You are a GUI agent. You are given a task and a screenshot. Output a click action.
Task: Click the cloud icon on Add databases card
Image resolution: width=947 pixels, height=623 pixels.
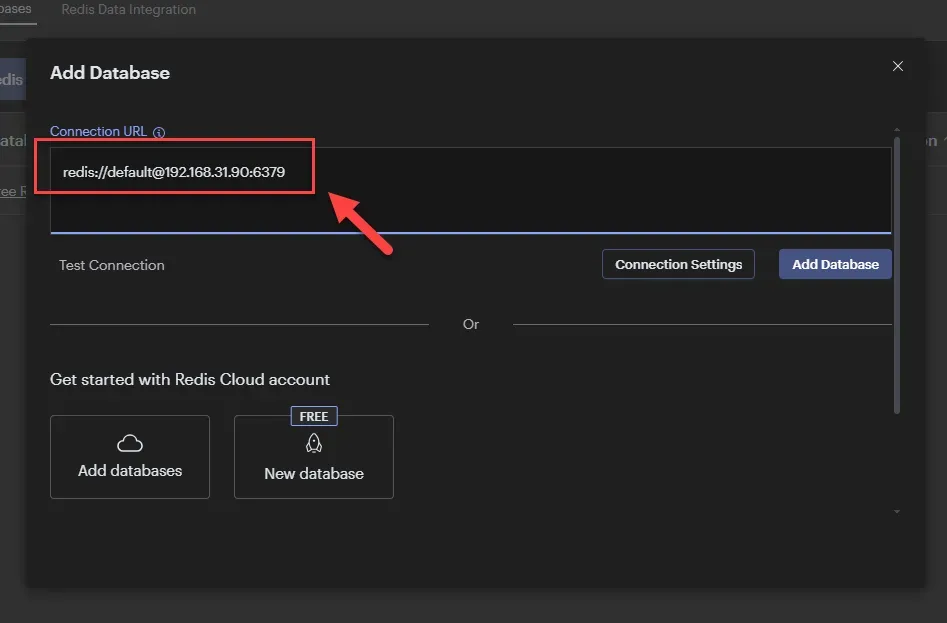130,444
